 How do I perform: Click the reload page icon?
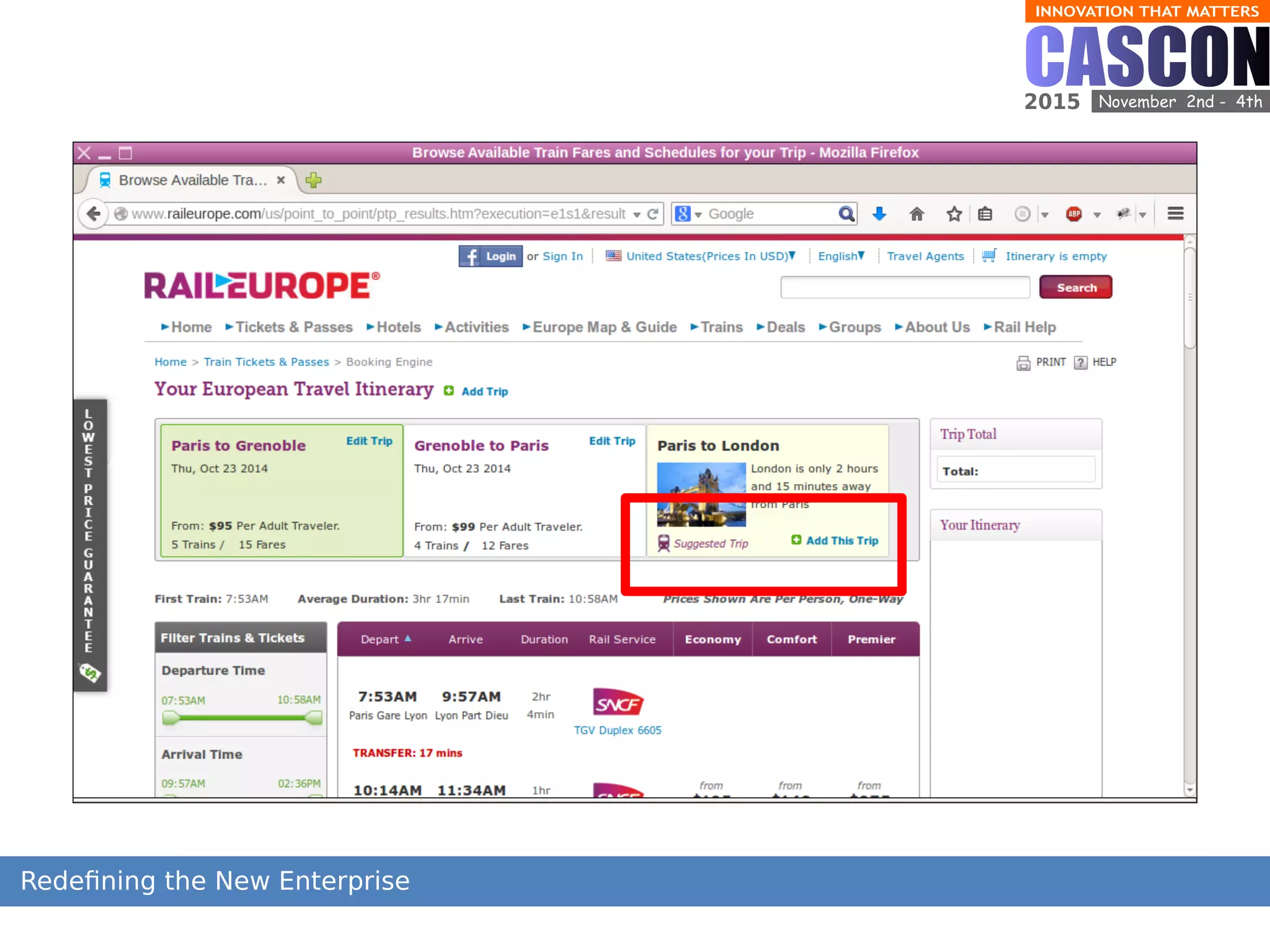[653, 214]
